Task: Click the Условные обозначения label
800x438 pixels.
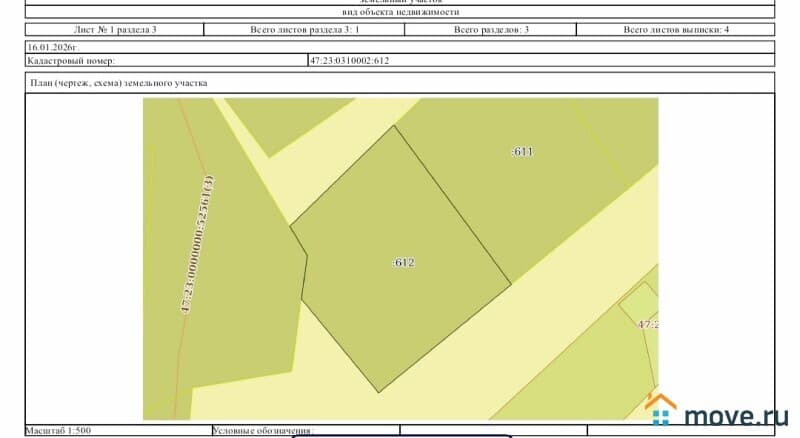Action: tap(263, 431)
